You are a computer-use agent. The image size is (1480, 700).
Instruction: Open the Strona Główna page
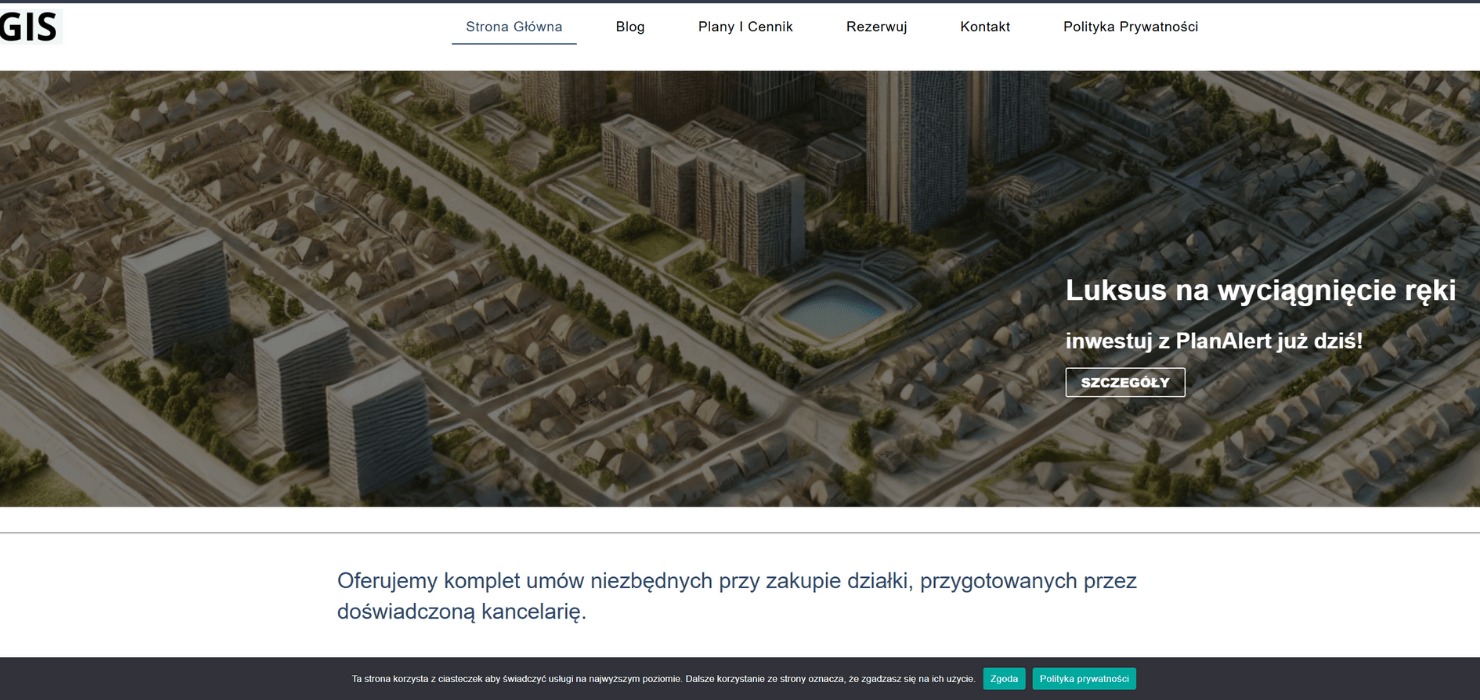click(513, 26)
